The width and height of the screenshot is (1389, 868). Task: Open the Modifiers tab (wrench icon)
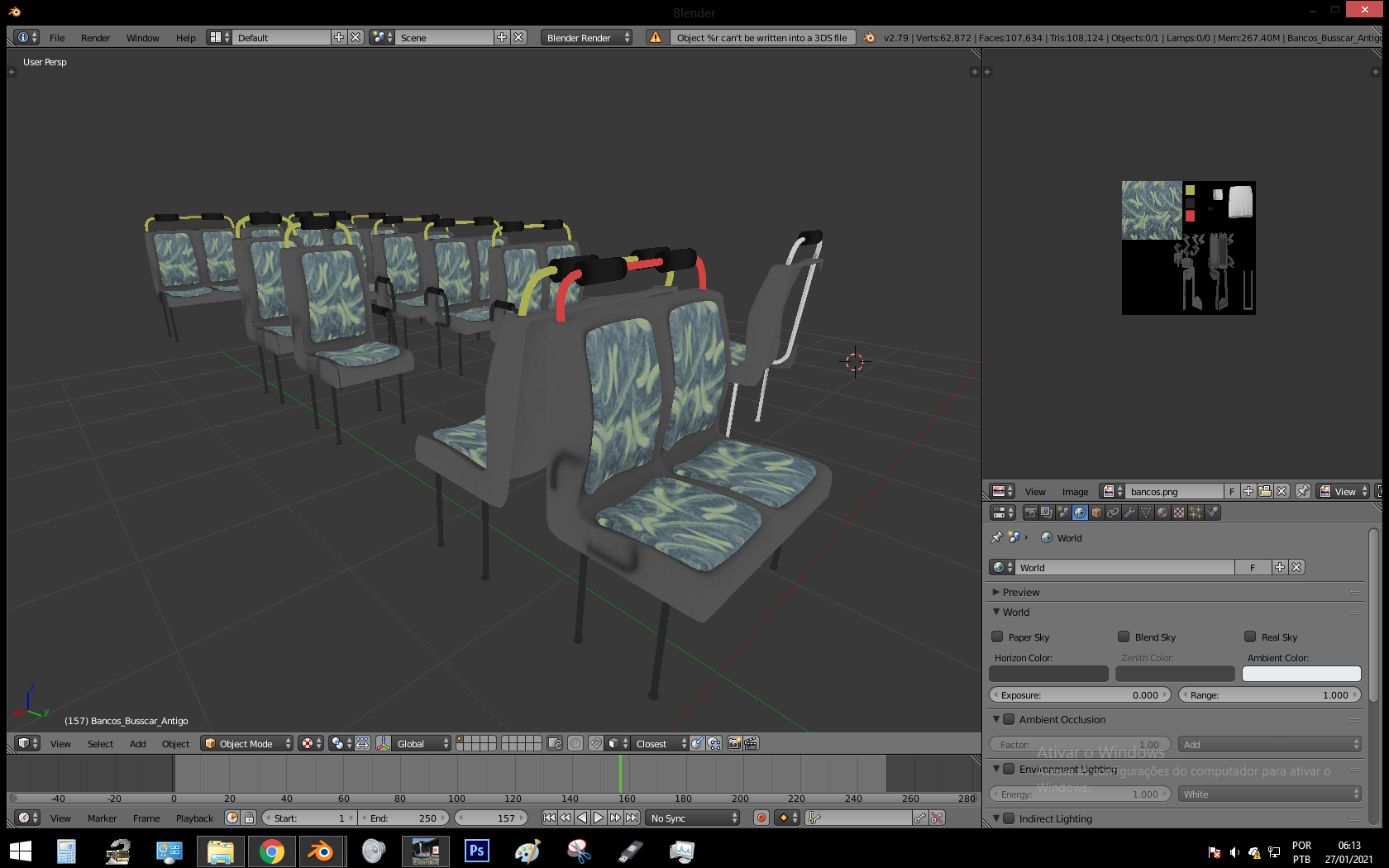click(1129, 513)
